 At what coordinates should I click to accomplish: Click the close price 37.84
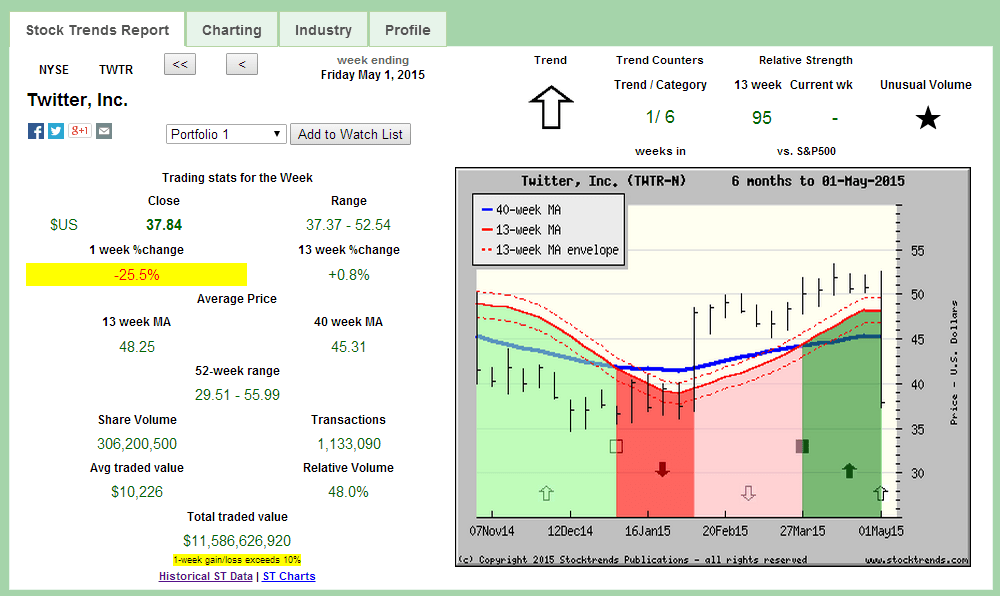164,225
